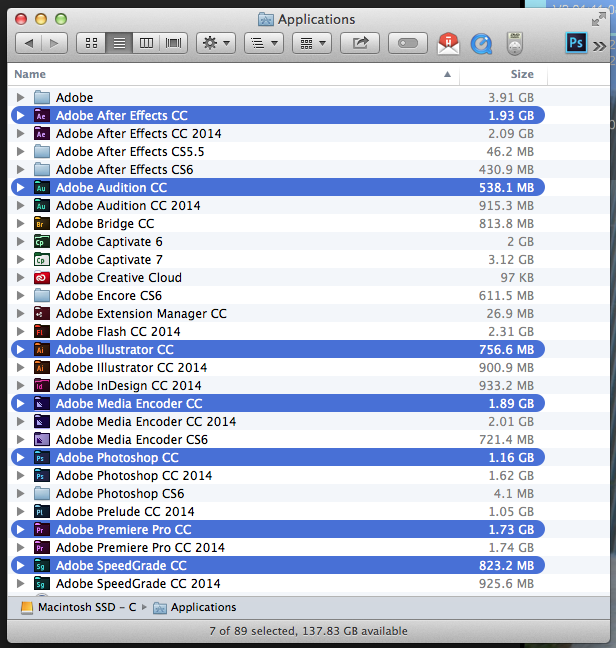Switch to Cover Flow view
616x648 pixels.
174,43
